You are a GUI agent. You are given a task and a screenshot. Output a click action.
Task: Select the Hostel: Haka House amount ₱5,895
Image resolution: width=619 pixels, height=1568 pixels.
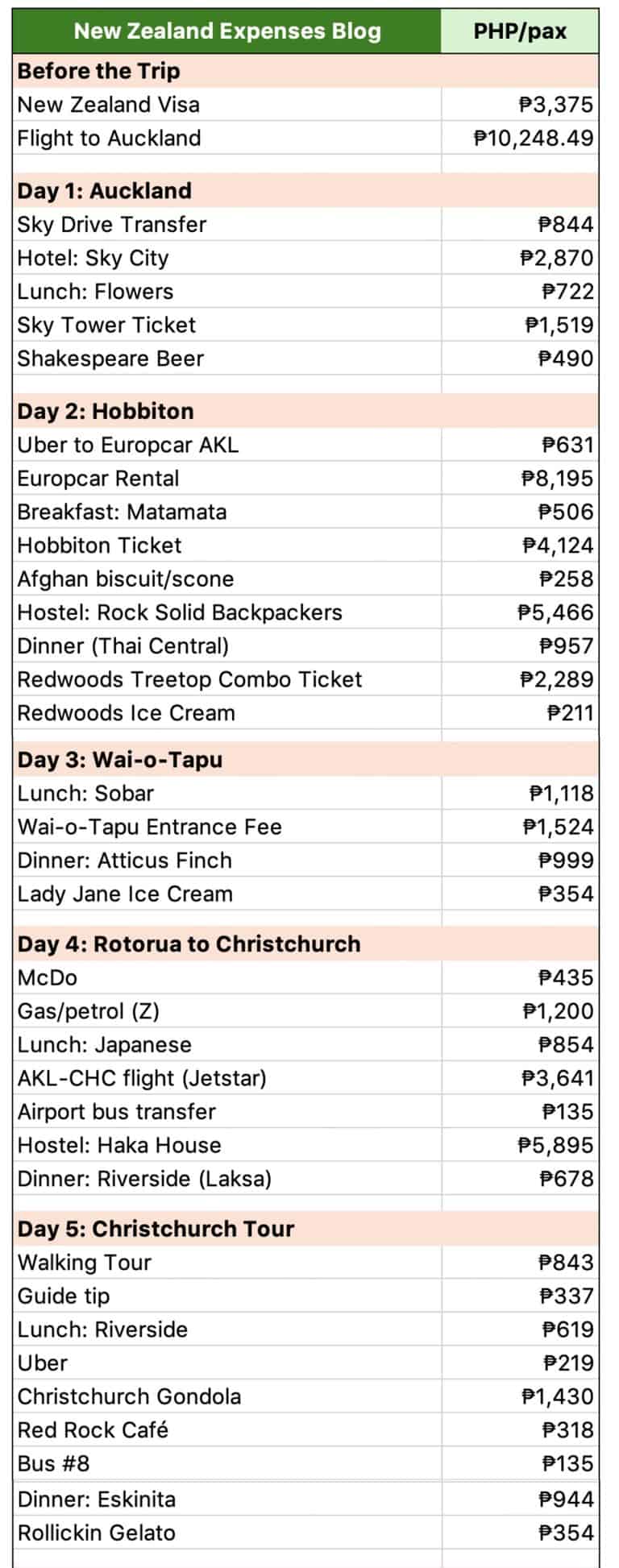(x=556, y=1145)
